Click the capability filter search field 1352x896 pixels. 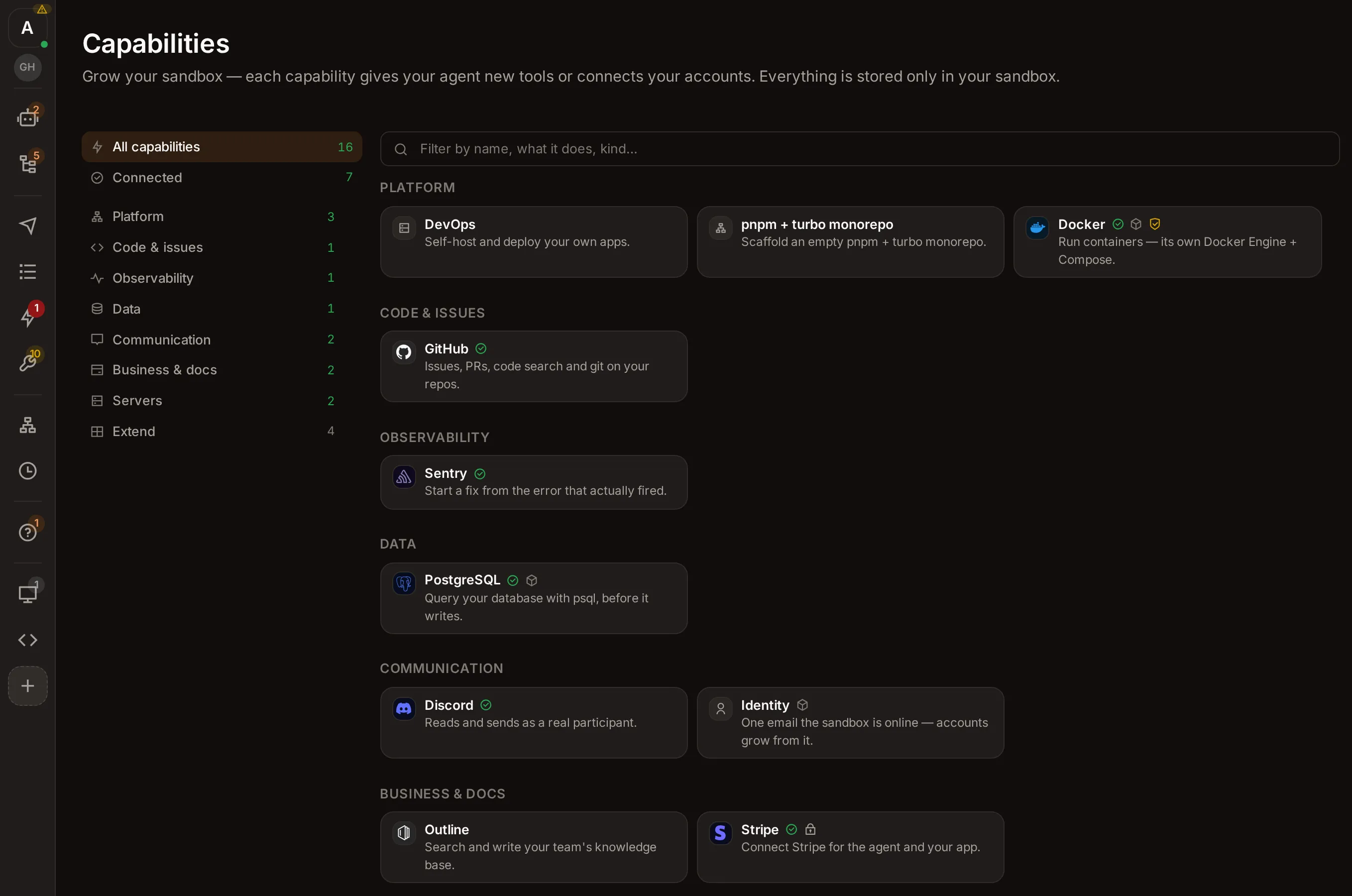coord(859,149)
